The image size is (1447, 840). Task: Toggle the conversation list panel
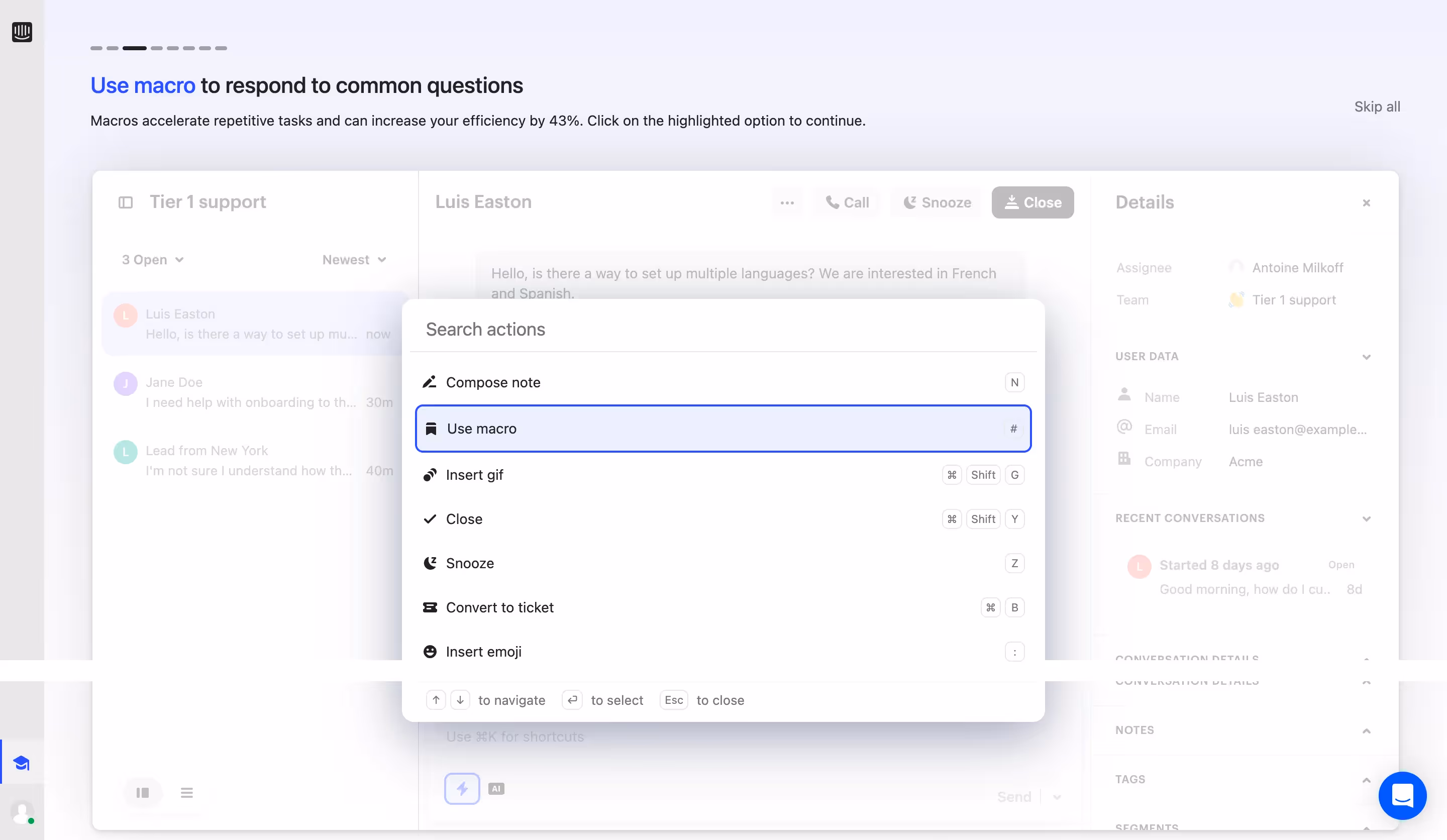tap(126, 202)
